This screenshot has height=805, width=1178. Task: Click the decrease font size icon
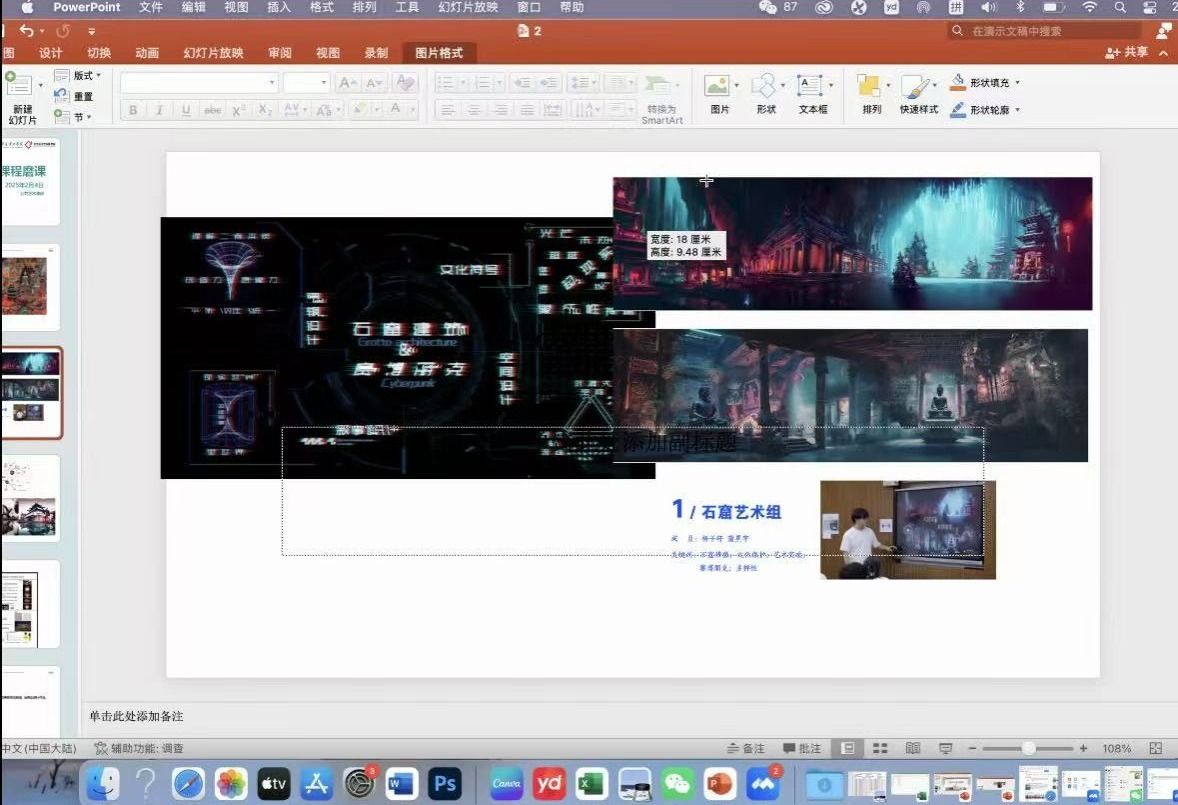point(373,83)
